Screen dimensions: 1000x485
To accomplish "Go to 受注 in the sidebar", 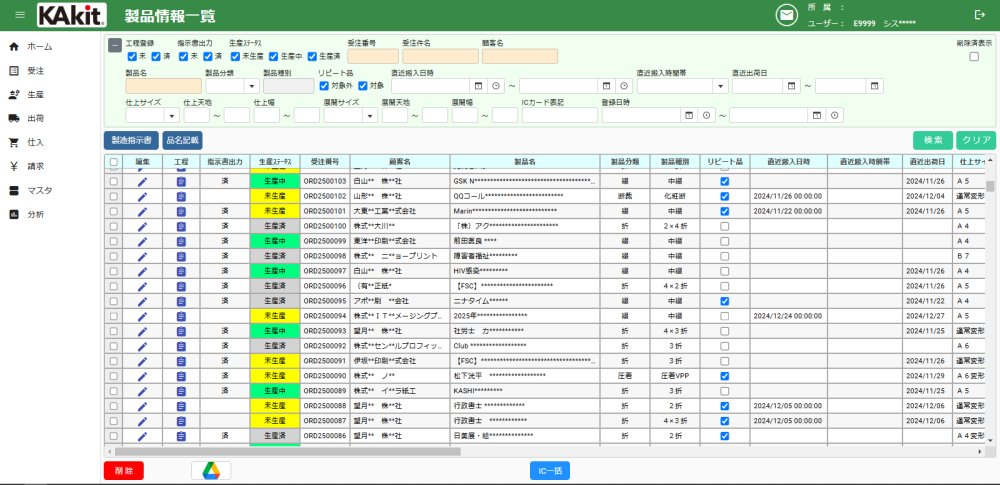I will pos(35,71).
